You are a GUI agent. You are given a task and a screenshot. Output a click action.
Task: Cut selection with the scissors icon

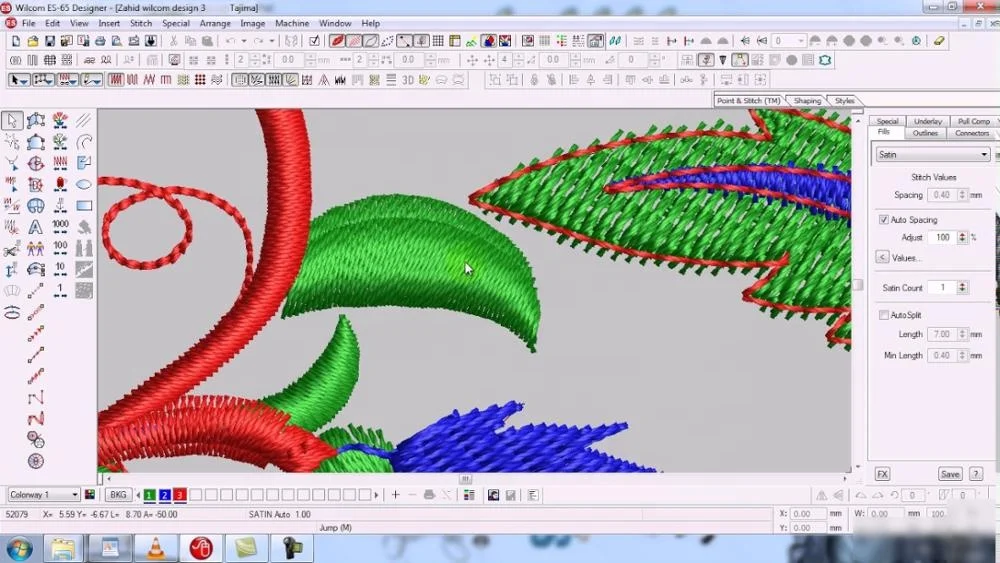173,41
